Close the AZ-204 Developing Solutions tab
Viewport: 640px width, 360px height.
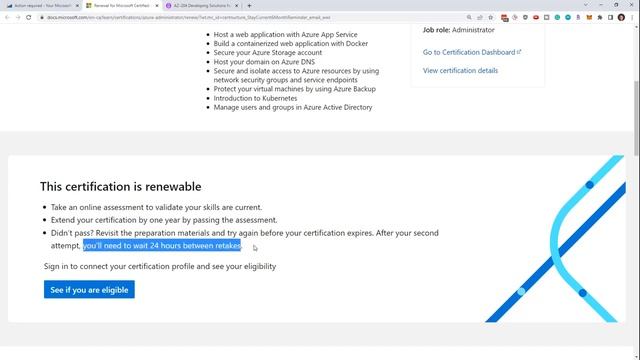236,6
